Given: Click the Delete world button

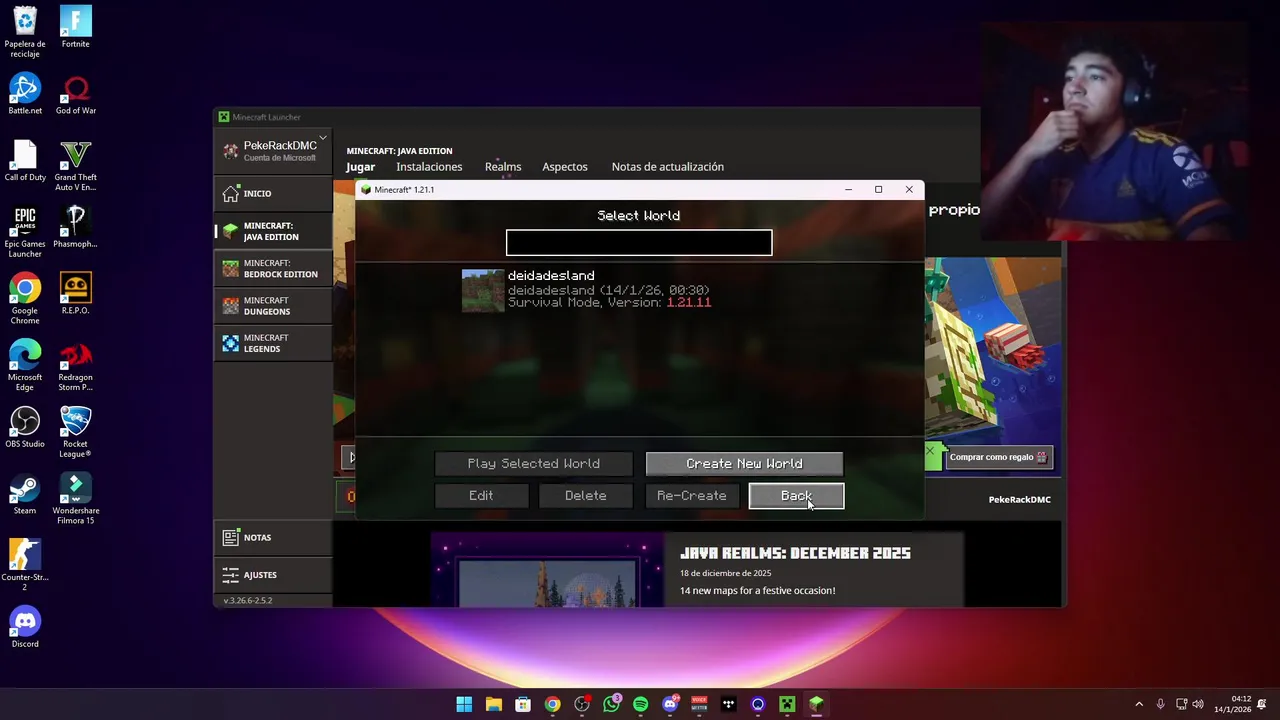Looking at the screenshot, I should point(586,496).
